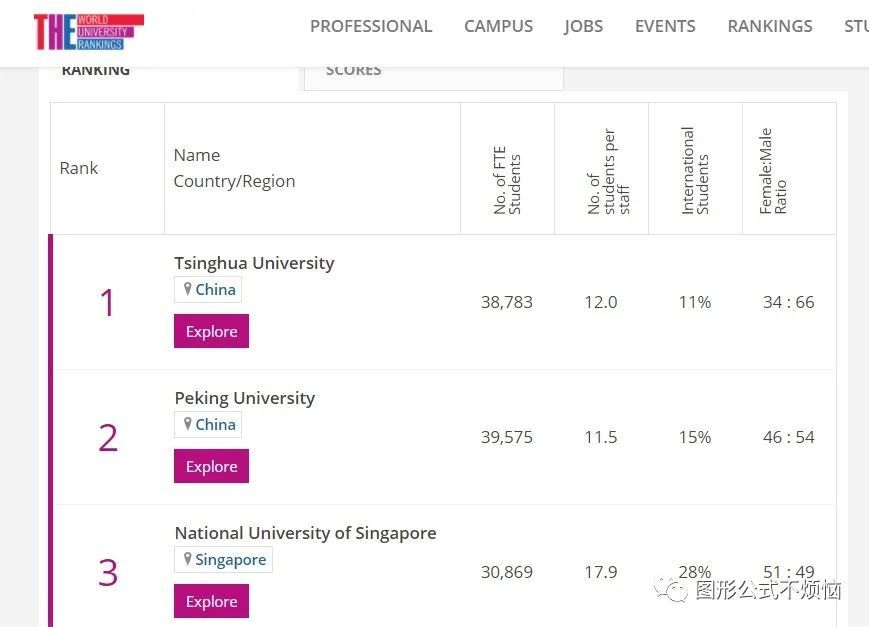Sort by the Rank column header
The width and height of the screenshot is (869, 627).
[x=79, y=168]
